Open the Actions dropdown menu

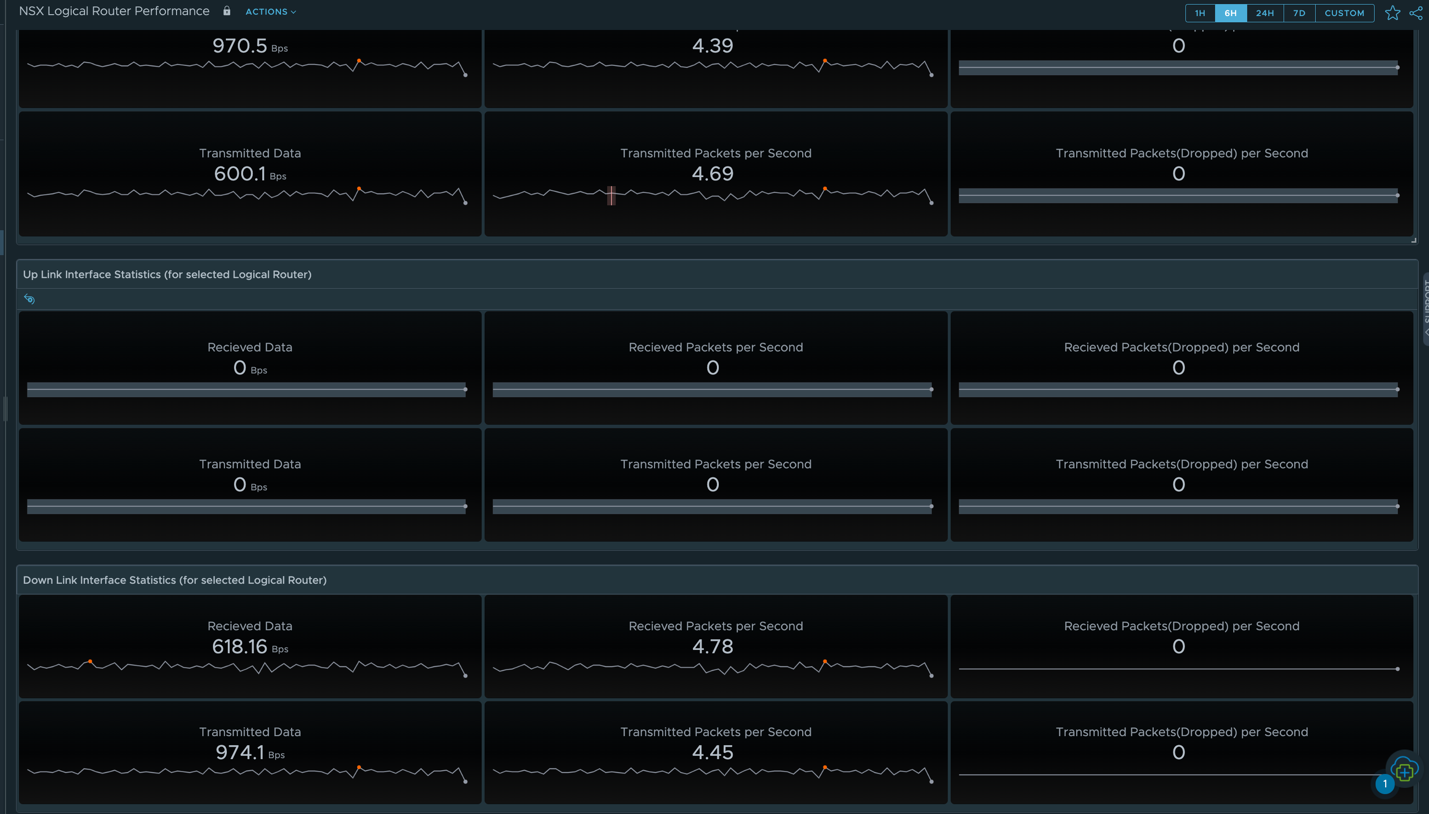click(271, 12)
